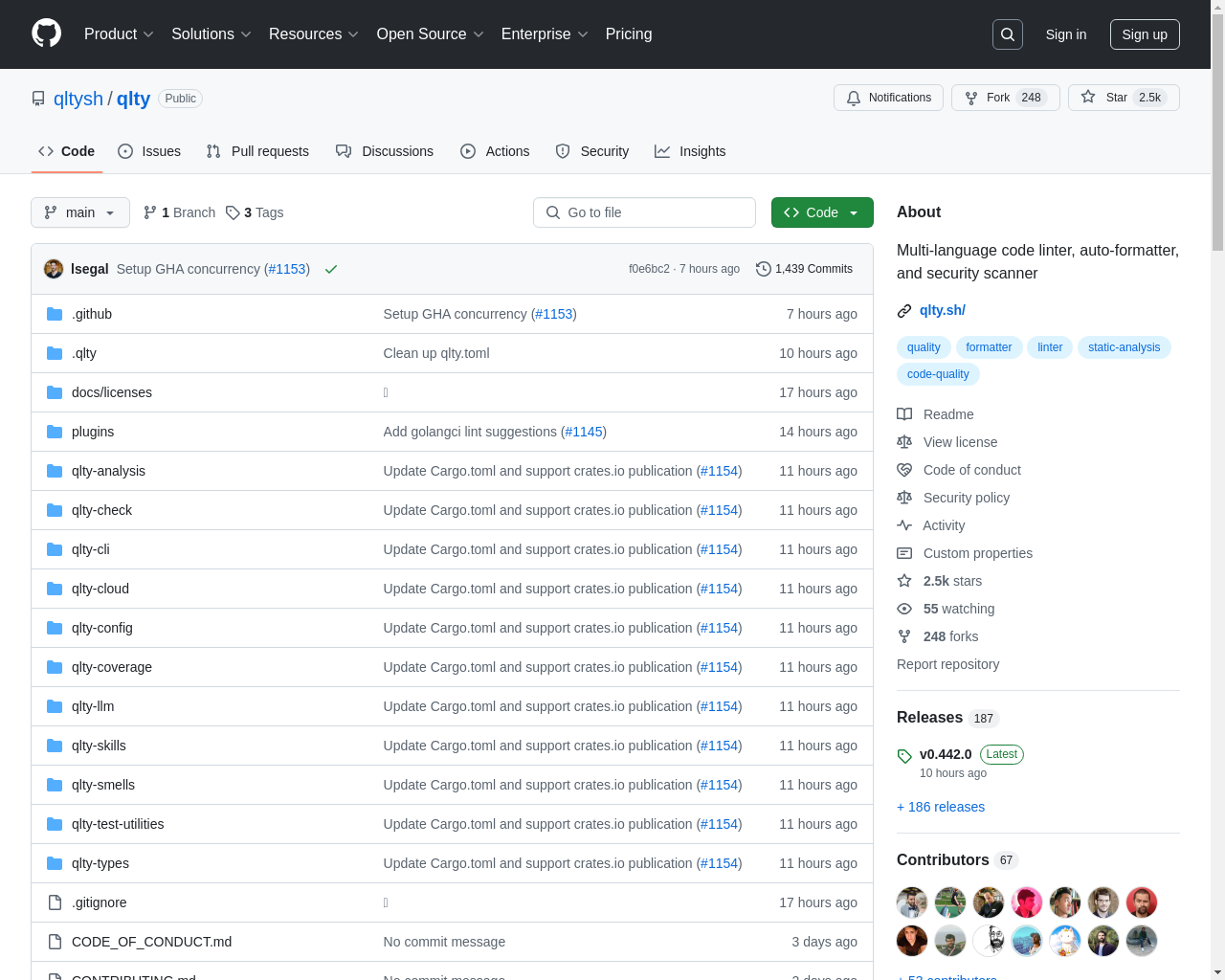Switch to the Discussions tab
Image resolution: width=1225 pixels, height=980 pixels.
[x=385, y=151]
